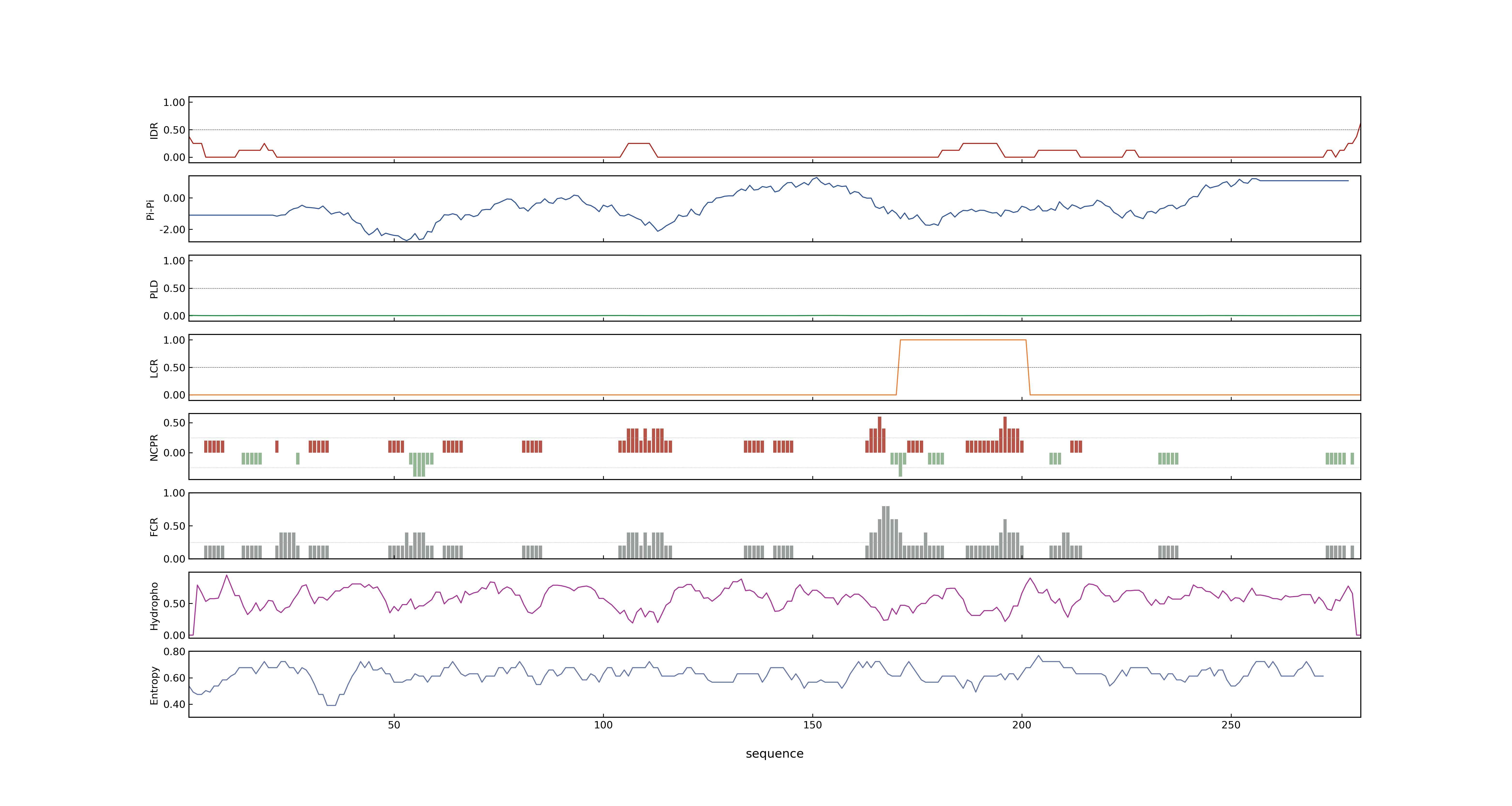
Task: Select x-axis tick label 150
Action: [x=812, y=725]
